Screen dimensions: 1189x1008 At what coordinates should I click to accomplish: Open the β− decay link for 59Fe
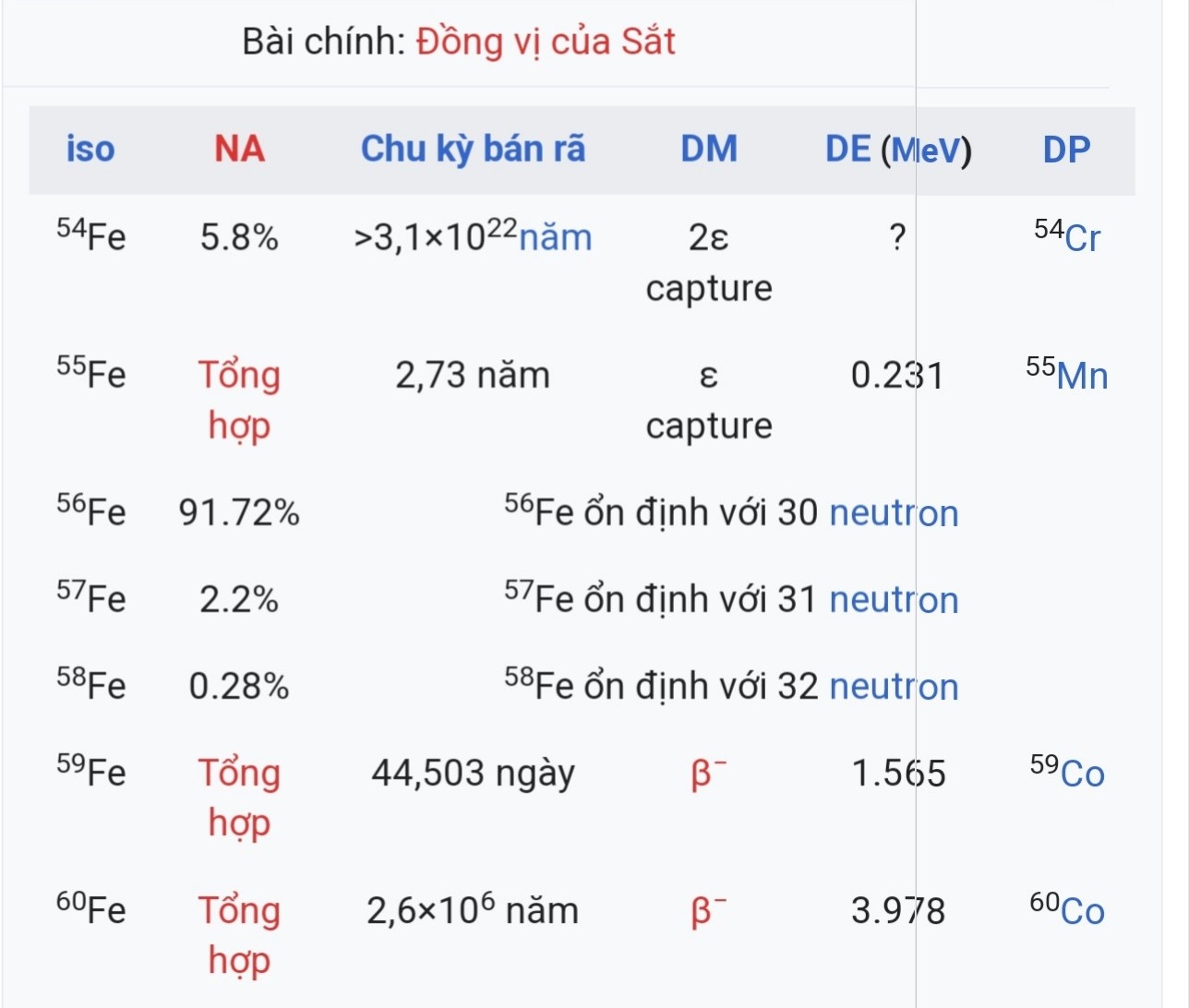click(708, 774)
